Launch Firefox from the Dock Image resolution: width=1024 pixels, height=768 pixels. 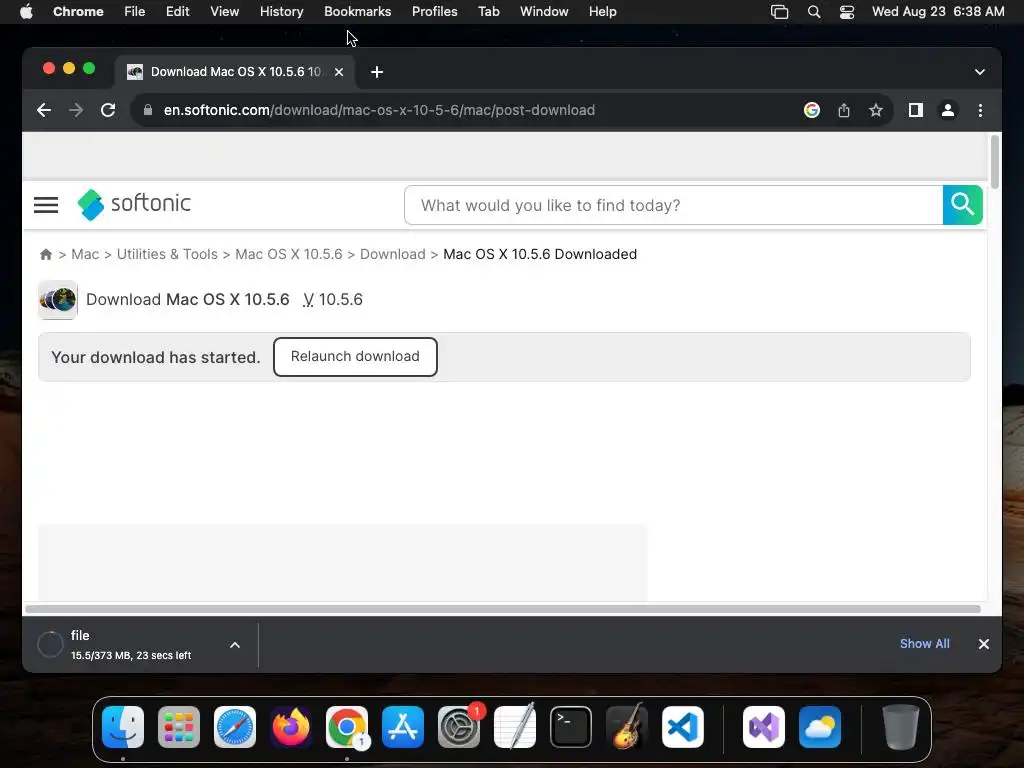(291, 727)
